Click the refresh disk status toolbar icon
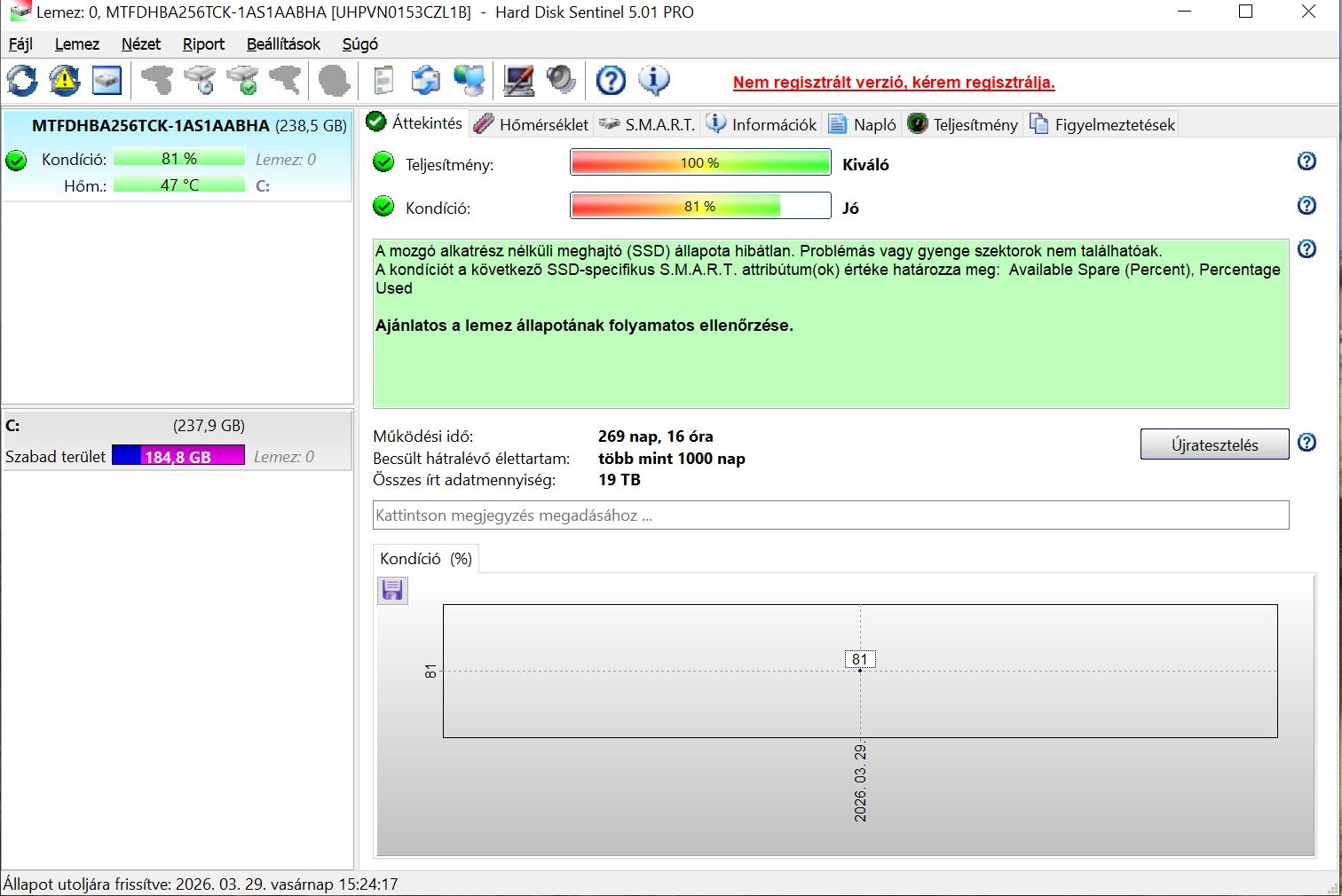The image size is (1342, 896). pyautogui.click(x=22, y=81)
